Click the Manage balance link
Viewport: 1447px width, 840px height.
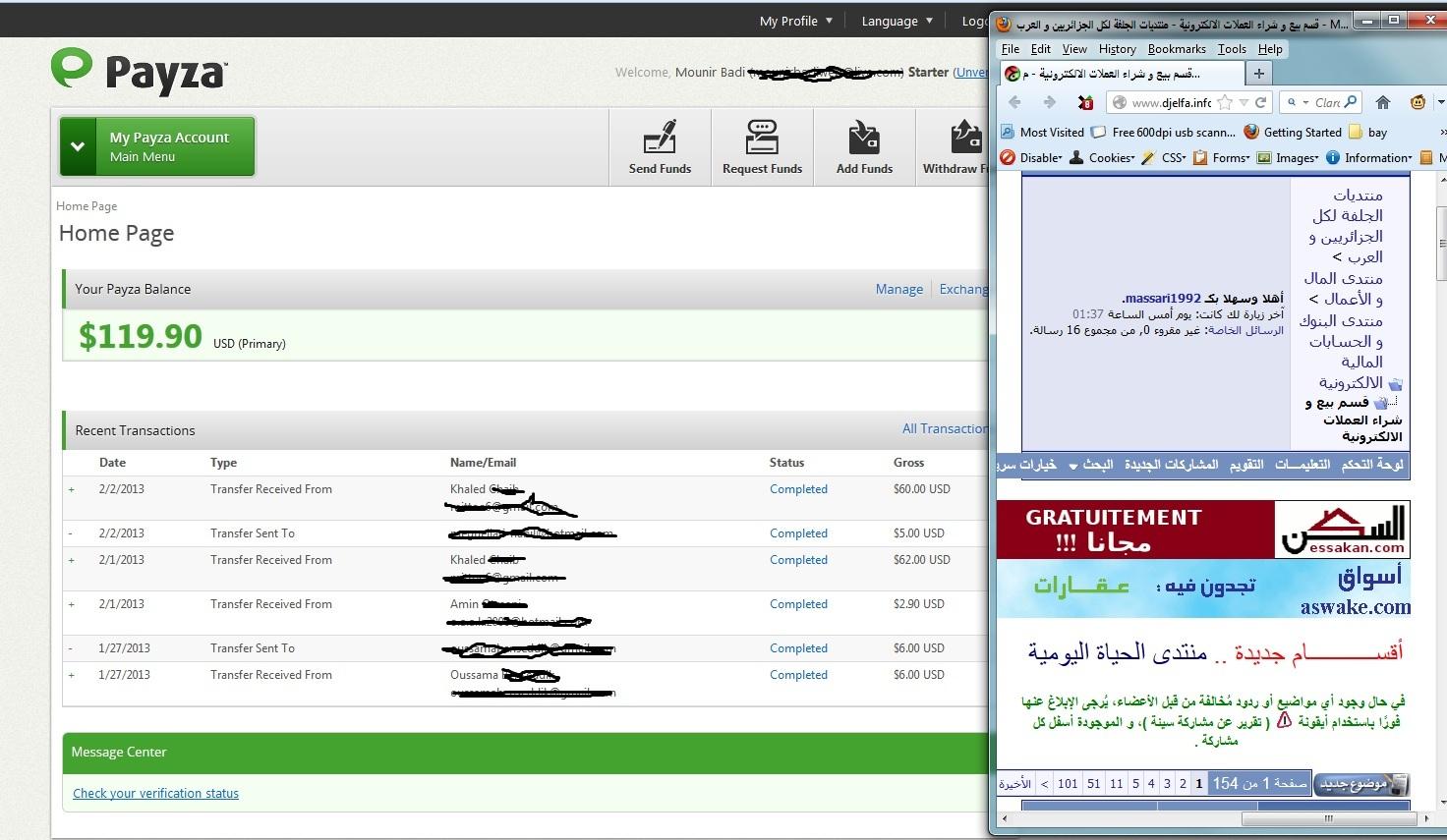click(898, 289)
